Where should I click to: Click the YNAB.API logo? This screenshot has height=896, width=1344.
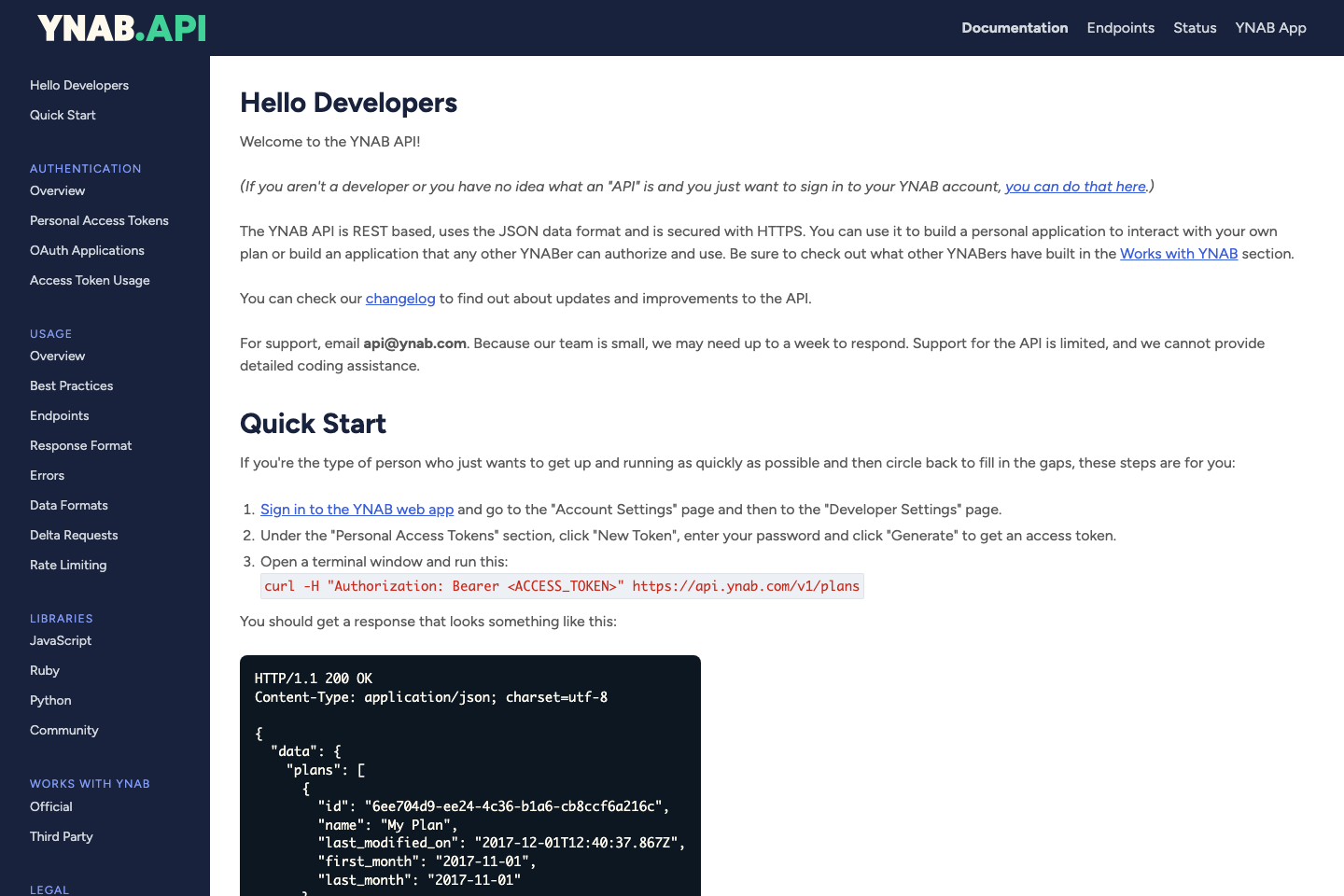pos(119,28)
